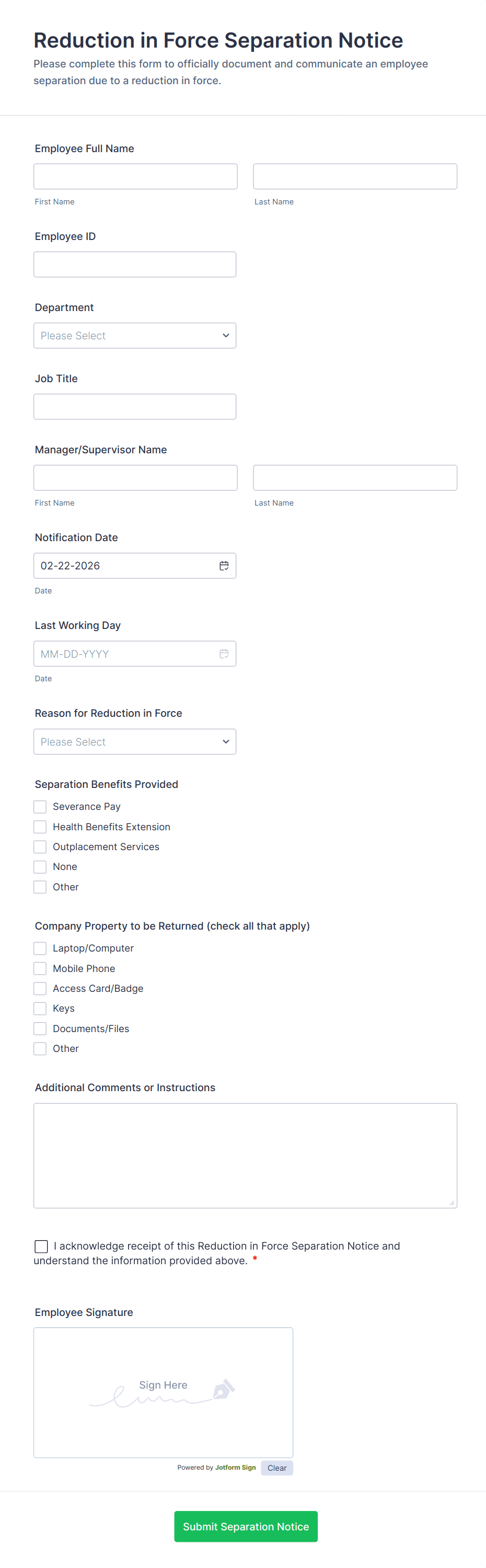Open the Jotform Sign link

235,1468
